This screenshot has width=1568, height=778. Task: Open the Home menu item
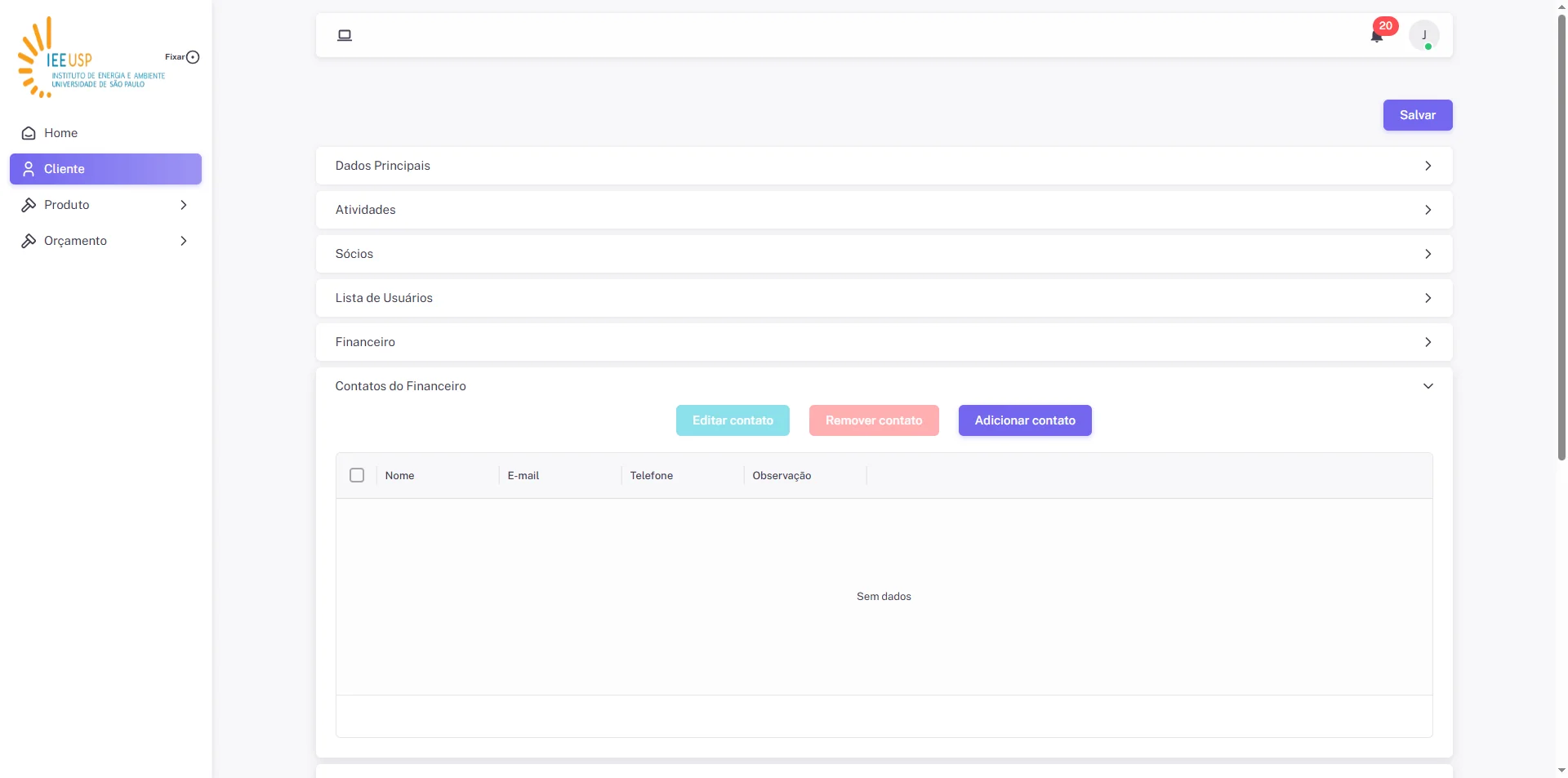[105, 133]
